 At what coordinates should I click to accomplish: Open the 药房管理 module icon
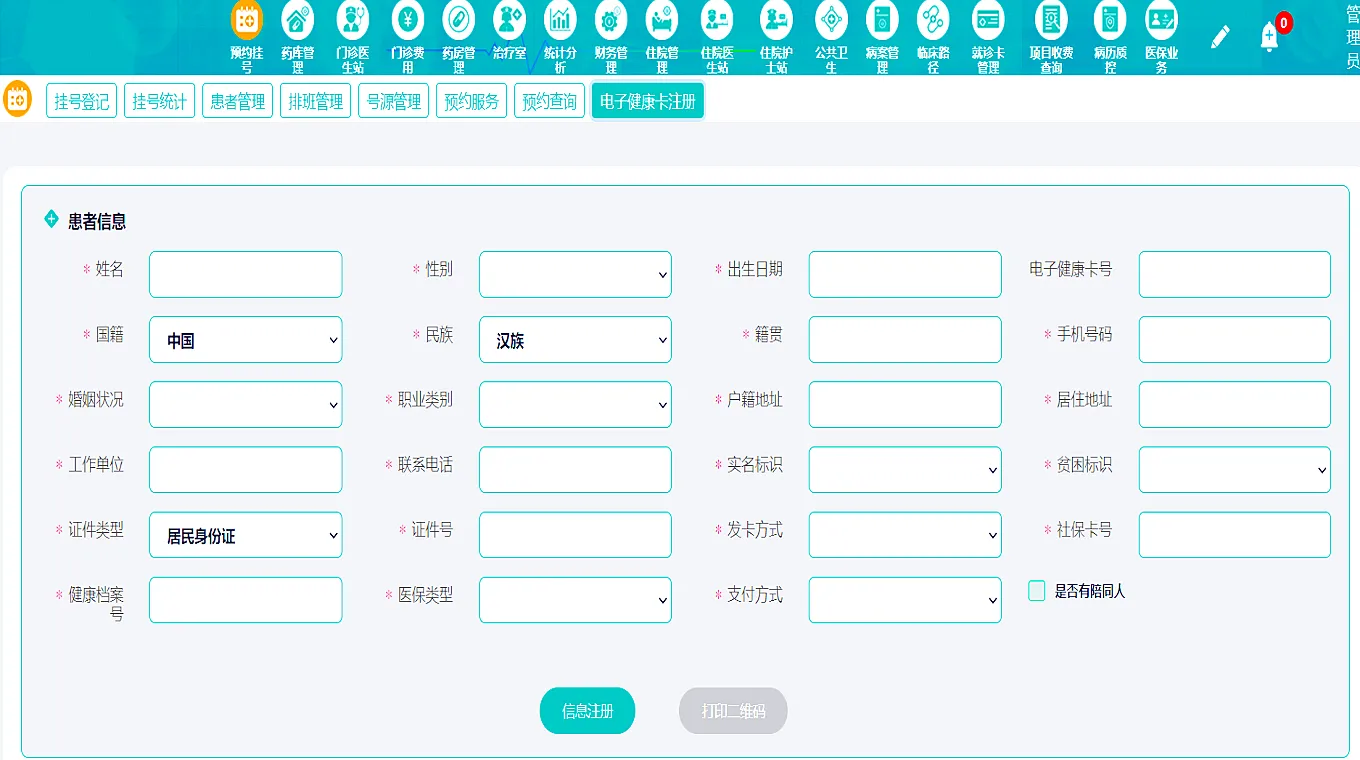tap(458, 20)
